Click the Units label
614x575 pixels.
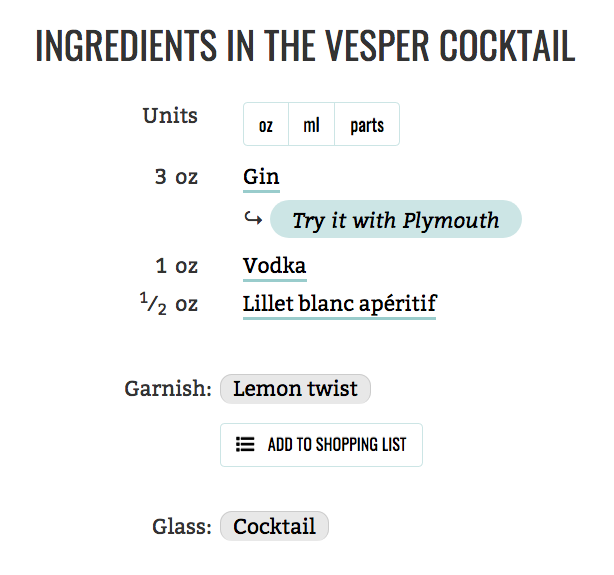[x=170, y=115]
